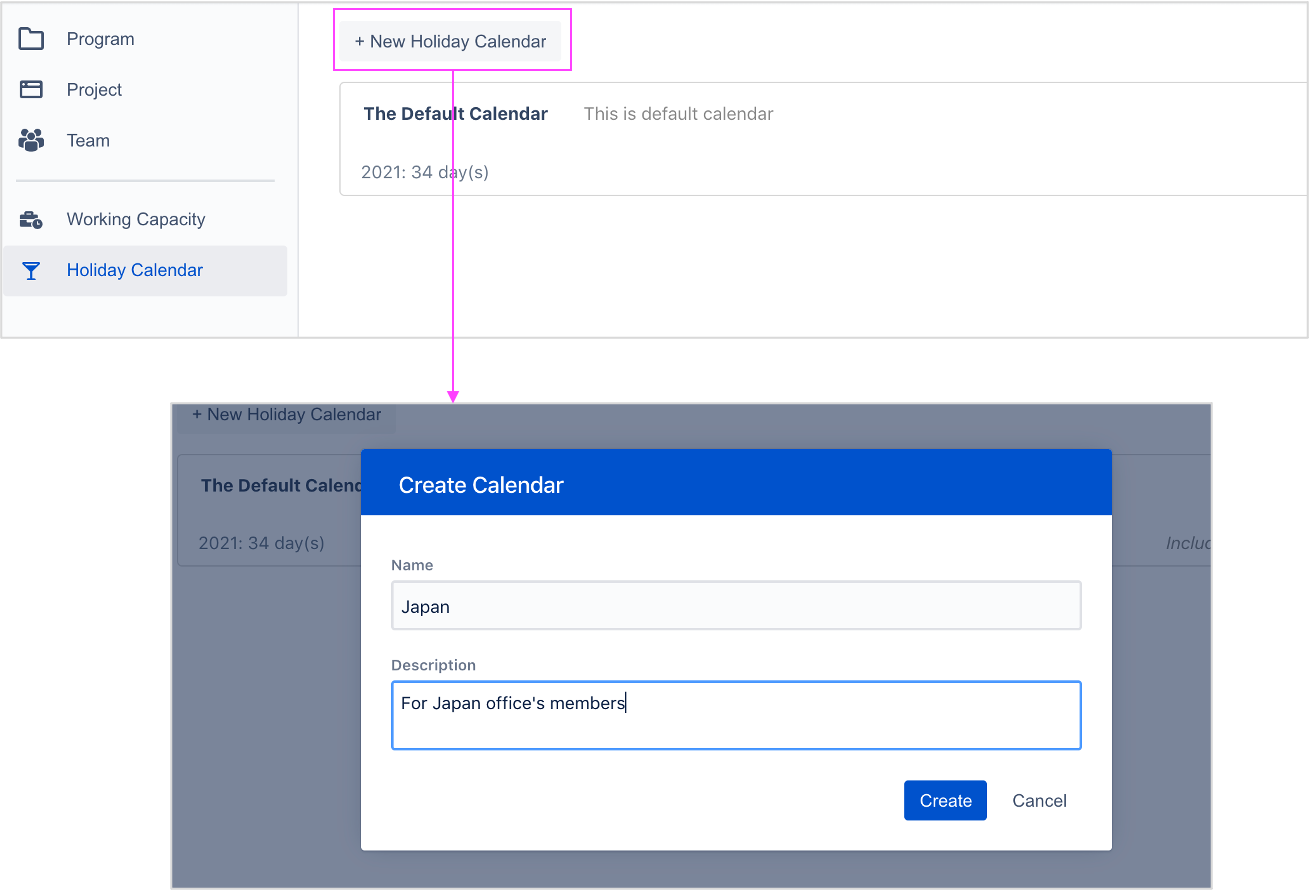
Task: Click the Team people icon in sidebar
Action: coord(31,140)
